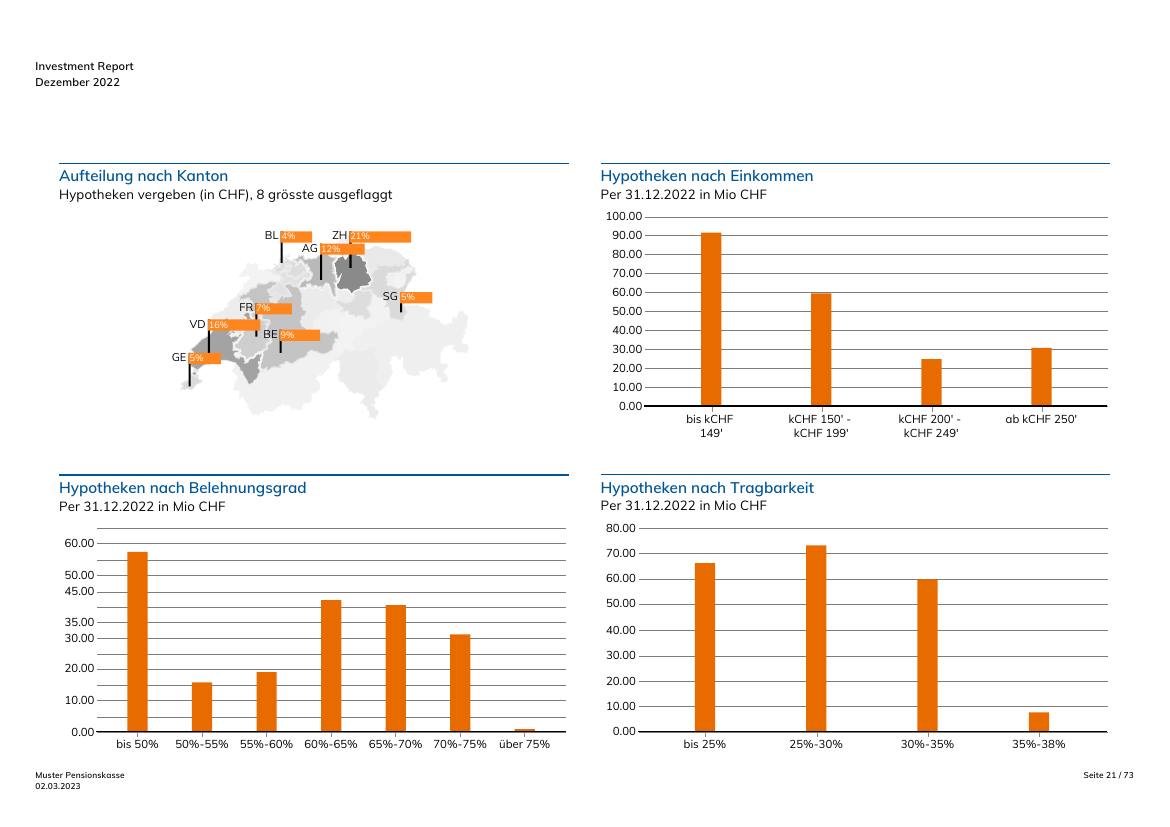Click the dark grey Zürich canton on map
The height and width of the screenshot is (827, 1170).
[x=353, y=273]
